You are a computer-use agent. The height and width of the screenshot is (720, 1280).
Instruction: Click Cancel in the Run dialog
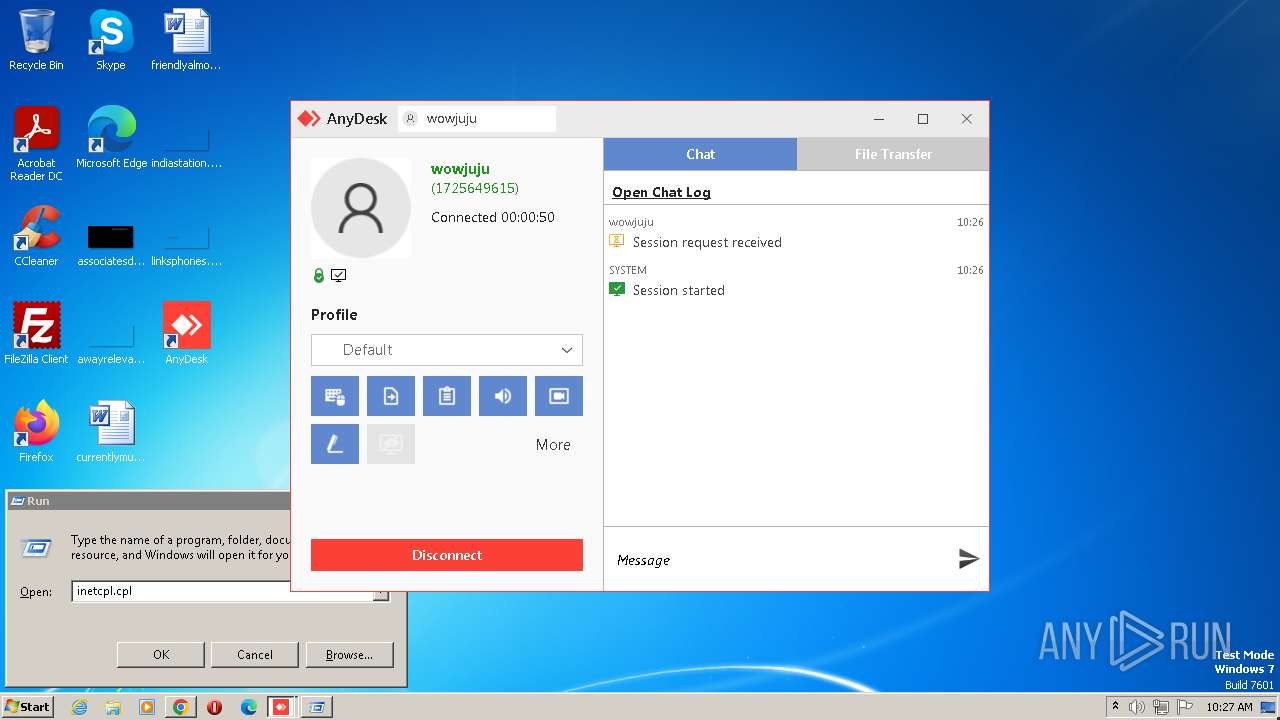pos(255,655)
